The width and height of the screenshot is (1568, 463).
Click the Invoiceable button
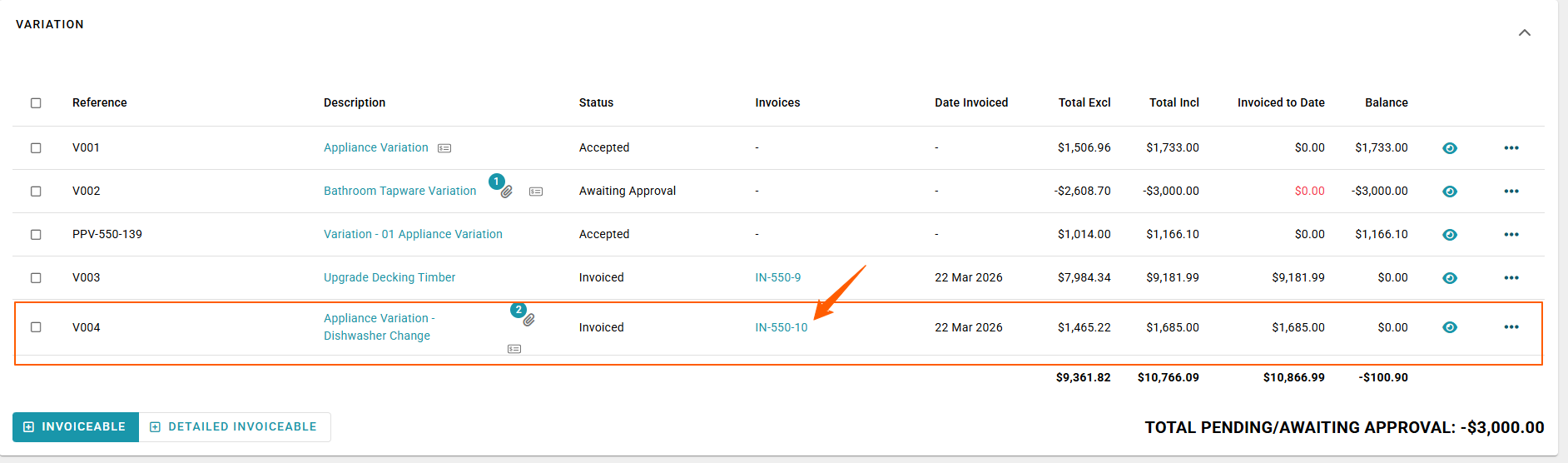(x=76, y=427)
